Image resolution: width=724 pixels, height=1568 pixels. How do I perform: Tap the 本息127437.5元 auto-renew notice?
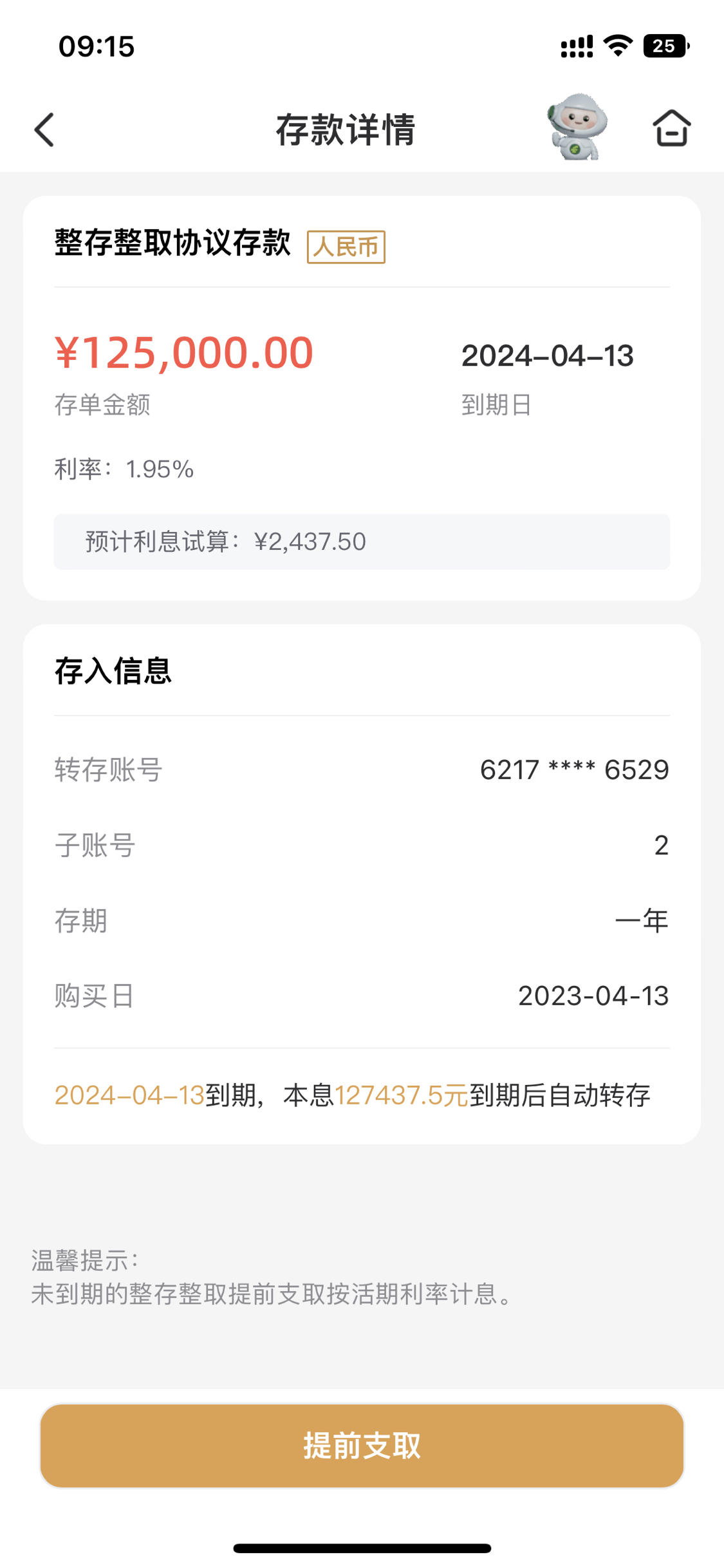pyautogui.click(x=353, y=1095)
